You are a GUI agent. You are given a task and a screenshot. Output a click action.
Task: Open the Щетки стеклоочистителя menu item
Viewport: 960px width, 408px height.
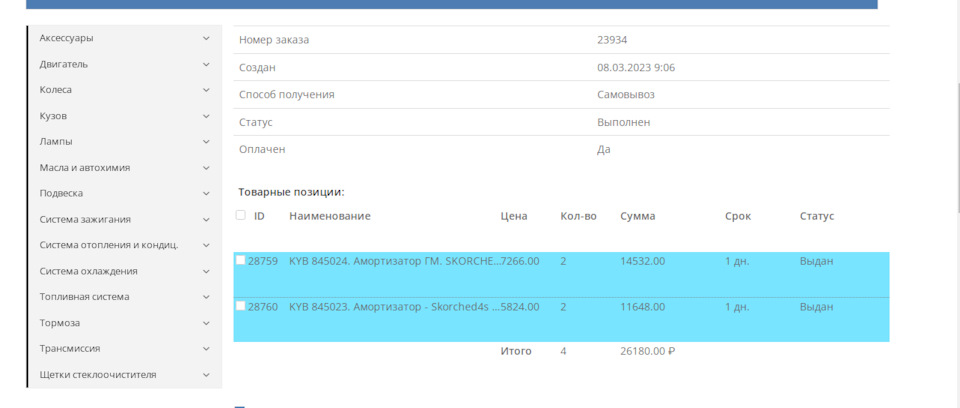pyautogui.click(x=98, y=375)
